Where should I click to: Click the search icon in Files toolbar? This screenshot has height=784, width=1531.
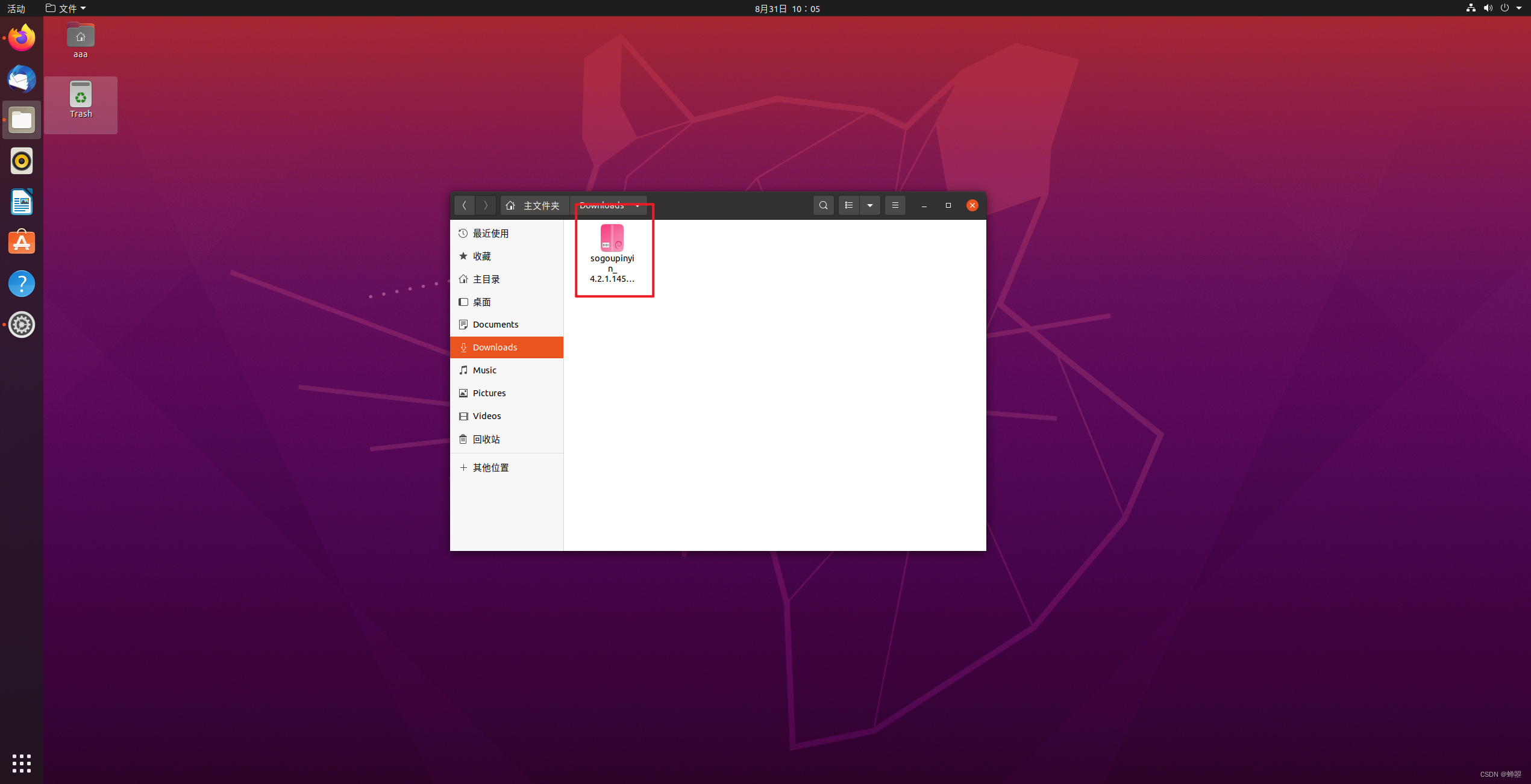(823, 205)
